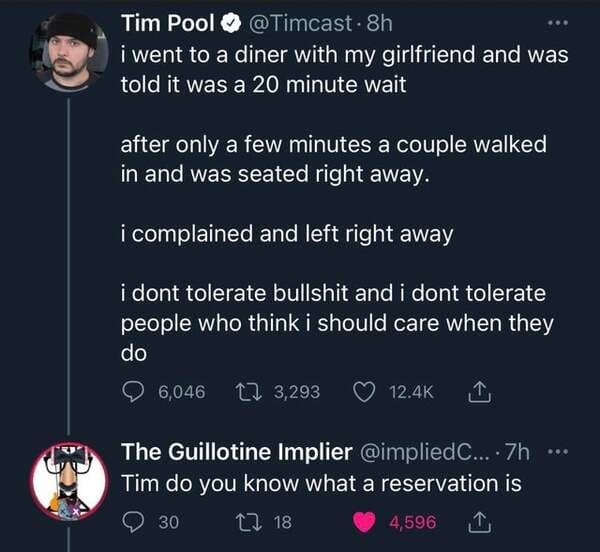Retweet the tweet with 3,293 retweets
Viewport: 600px width, 552px height.
(x=248, y=392)
